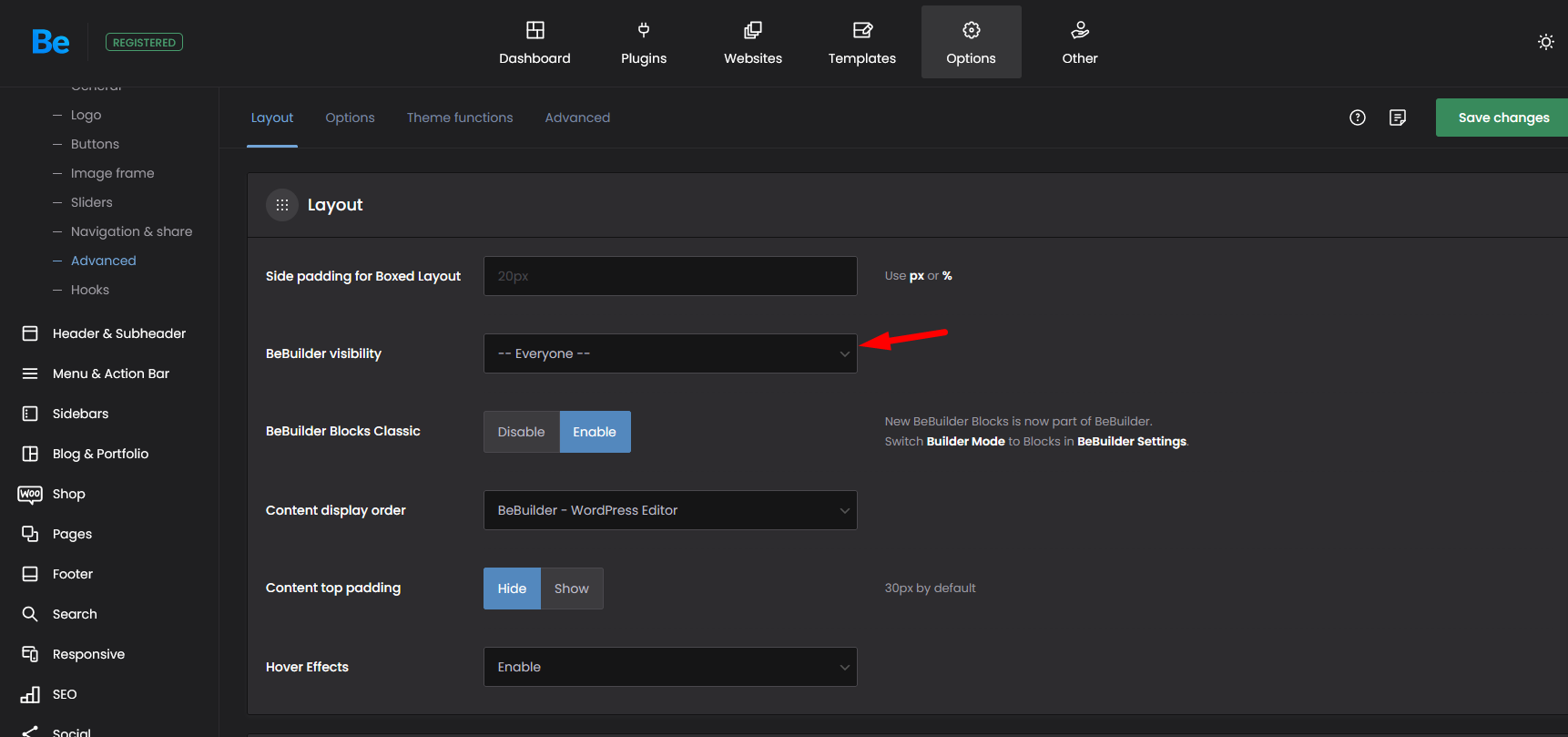Click the SEO bar chart icon
Viewport: 1568px width, 737px height.
tap(30, 694)
